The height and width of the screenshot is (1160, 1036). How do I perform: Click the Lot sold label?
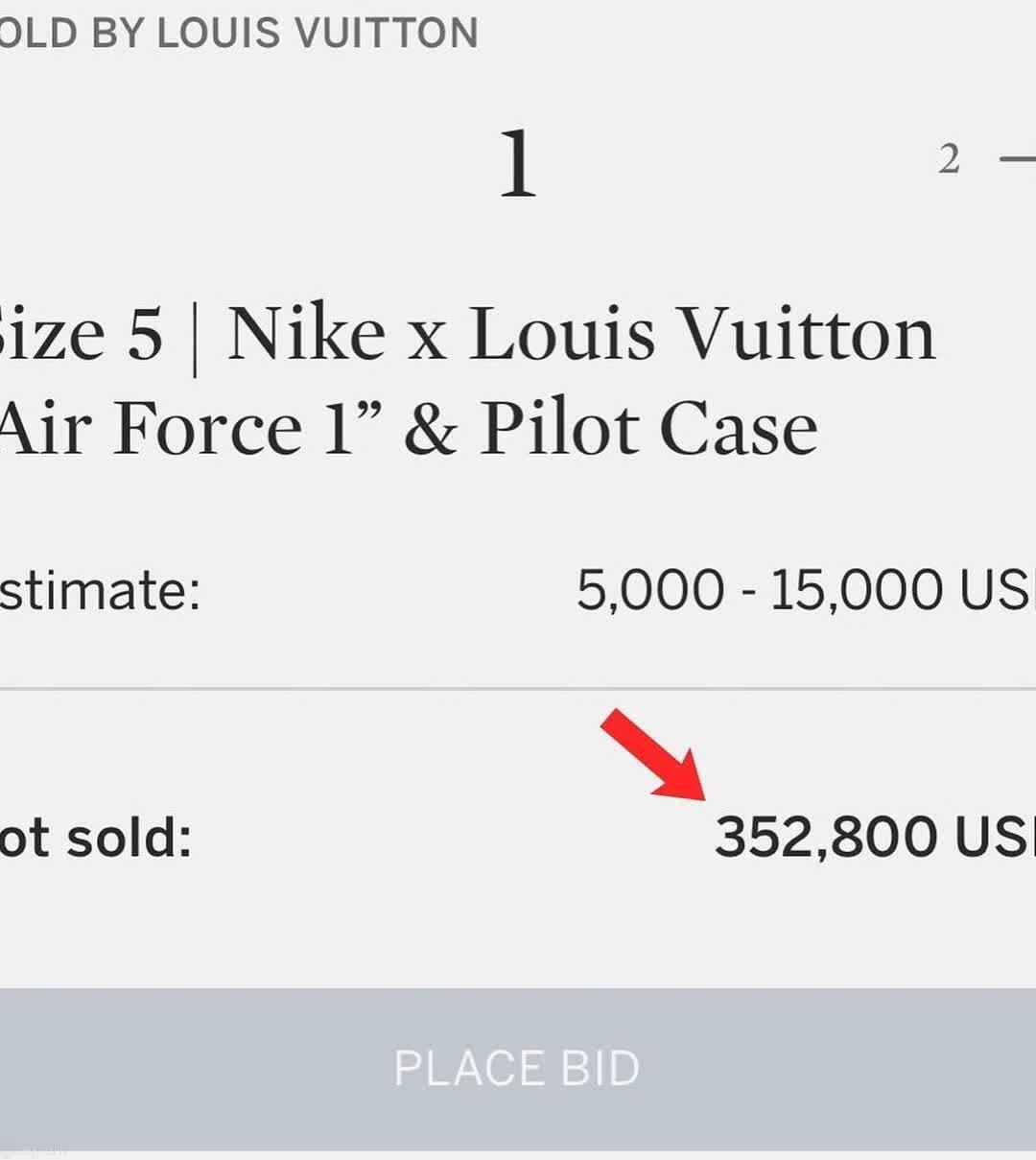coord(96,837)
